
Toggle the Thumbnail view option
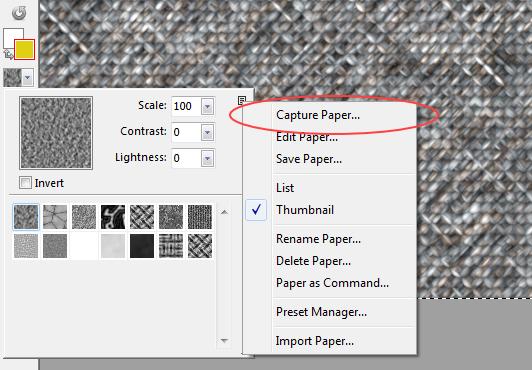coord(305,210)
